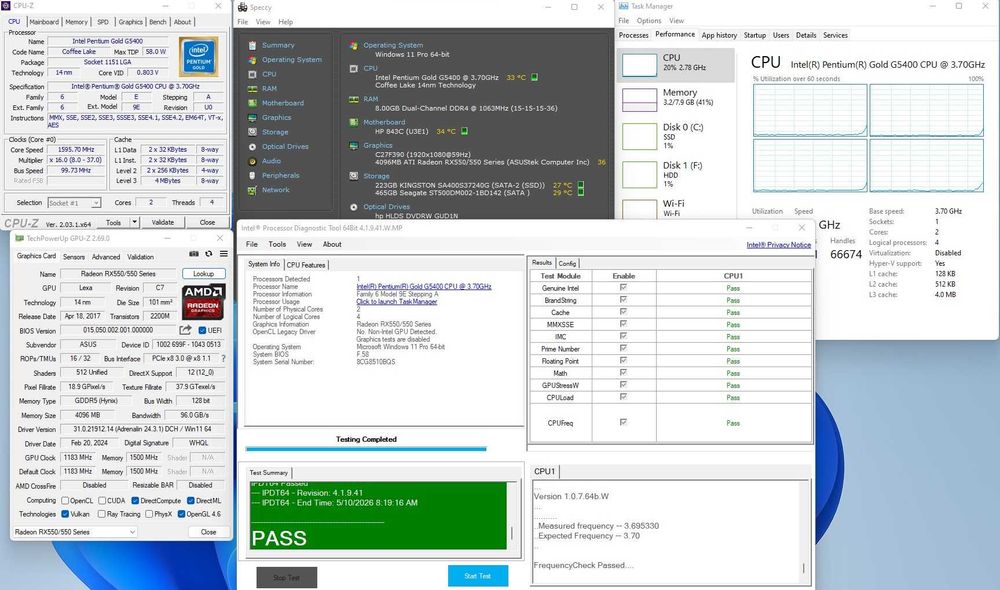Screen dimensions: 1000x590
Task: Click Test Summary vertical scrollbar
Action: click(511, 515)
